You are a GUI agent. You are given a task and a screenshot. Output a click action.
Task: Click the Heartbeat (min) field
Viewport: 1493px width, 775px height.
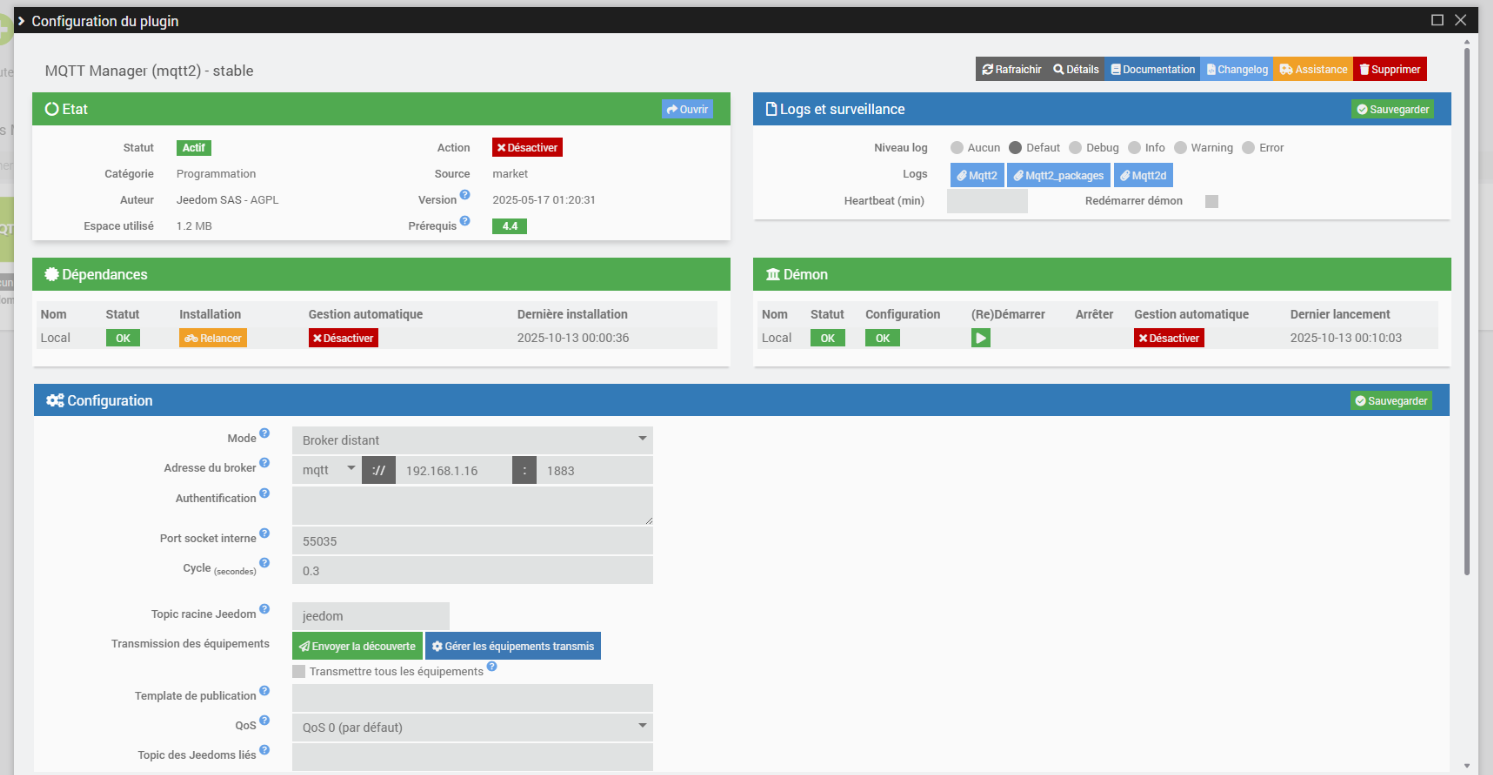[987, 201]
